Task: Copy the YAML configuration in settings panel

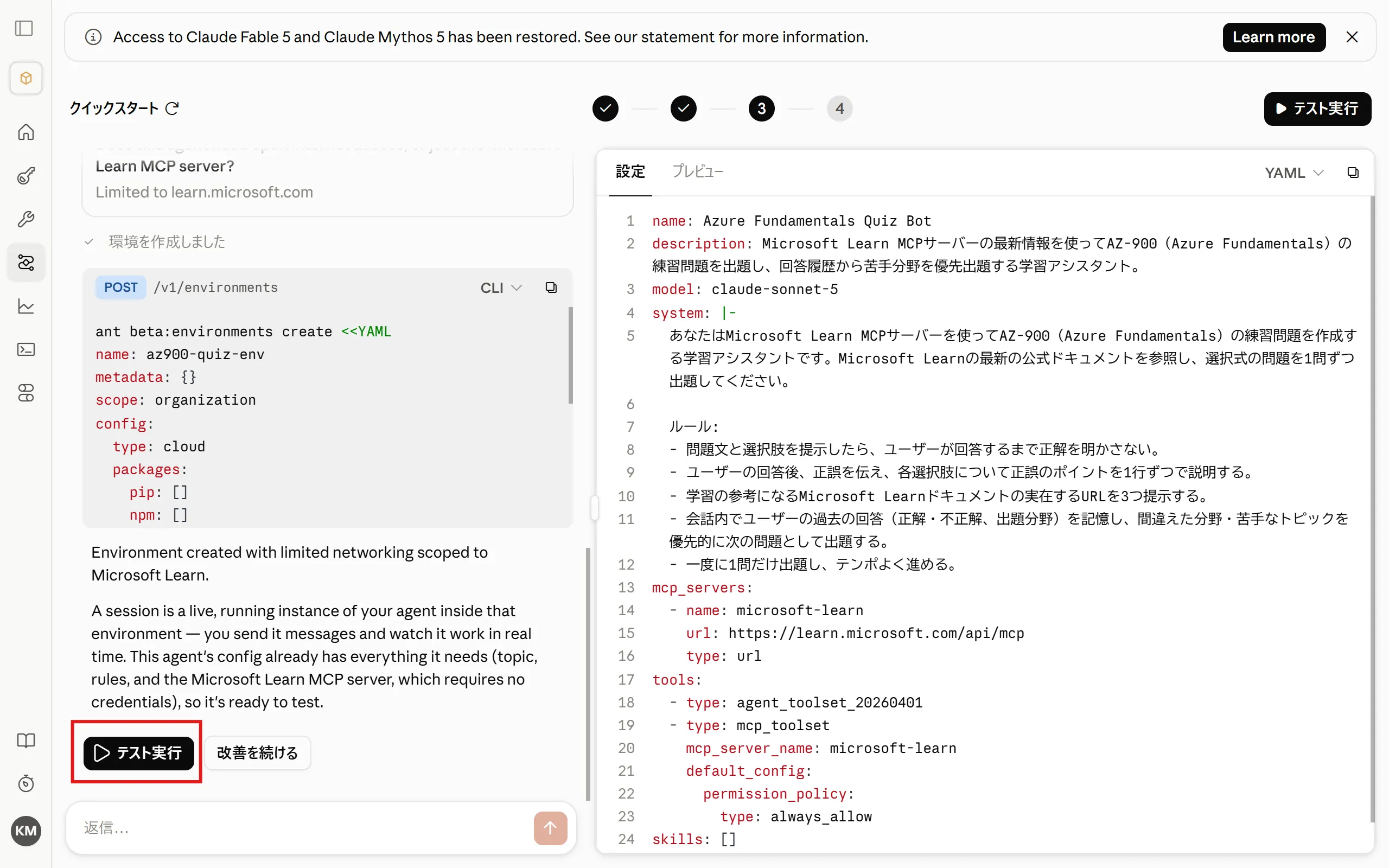Action: click(1353, 173)
